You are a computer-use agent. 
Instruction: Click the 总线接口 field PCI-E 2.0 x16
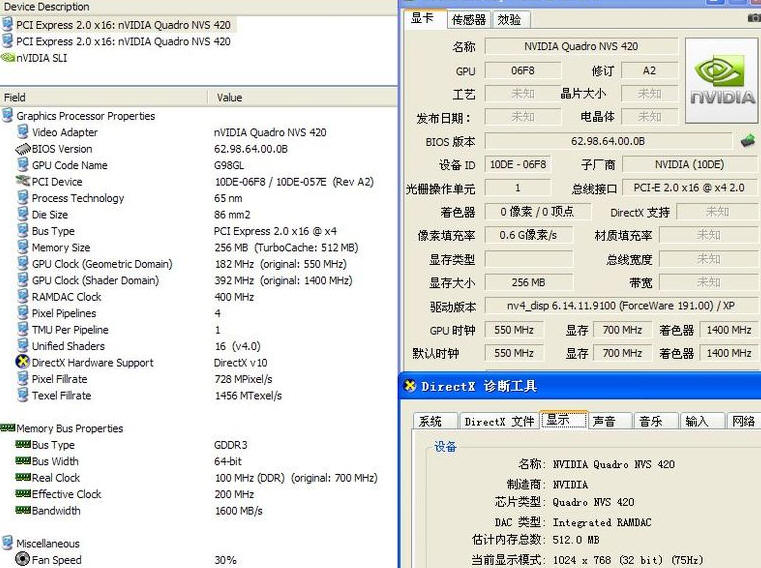pos(689,187)
